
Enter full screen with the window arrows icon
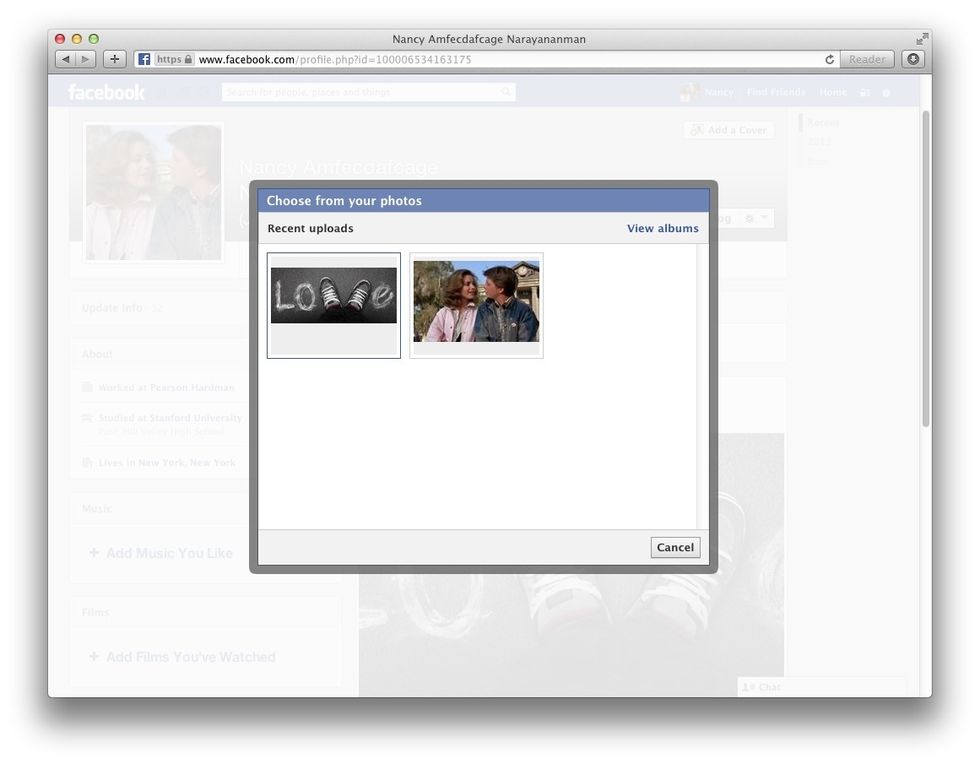tap(922, 39)
